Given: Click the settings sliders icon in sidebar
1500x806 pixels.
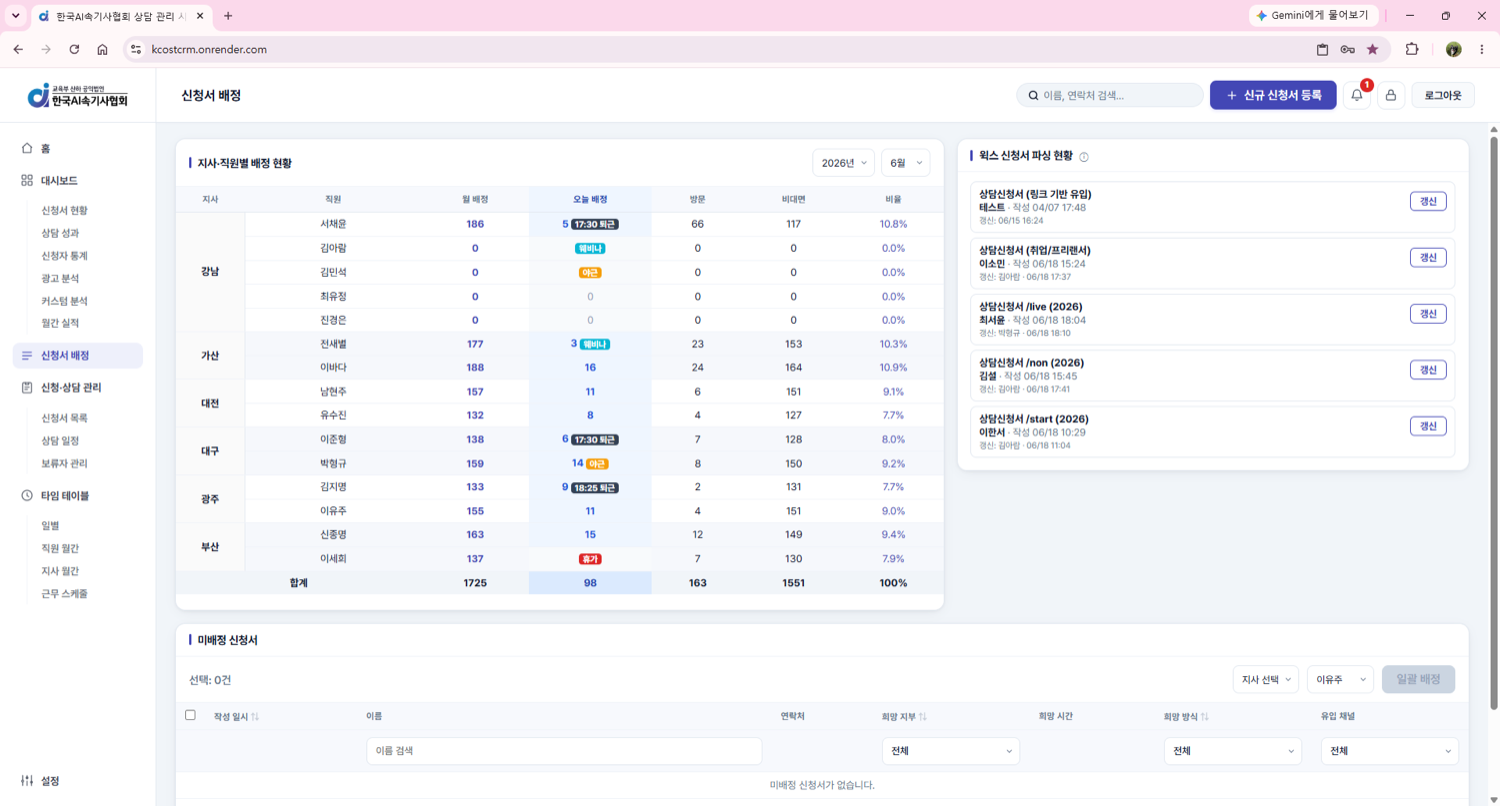Looking at the screenshot, I should tap(27, 780).
